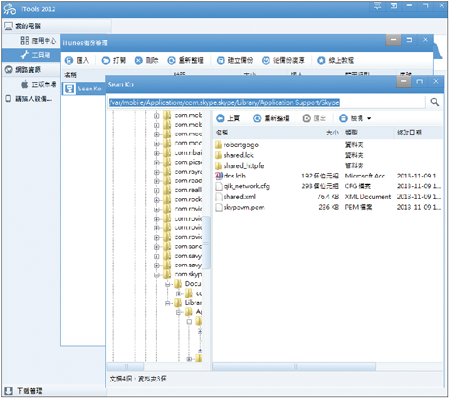
Task: Collapse the com.skyp tree node
Action: pos(156,275)
